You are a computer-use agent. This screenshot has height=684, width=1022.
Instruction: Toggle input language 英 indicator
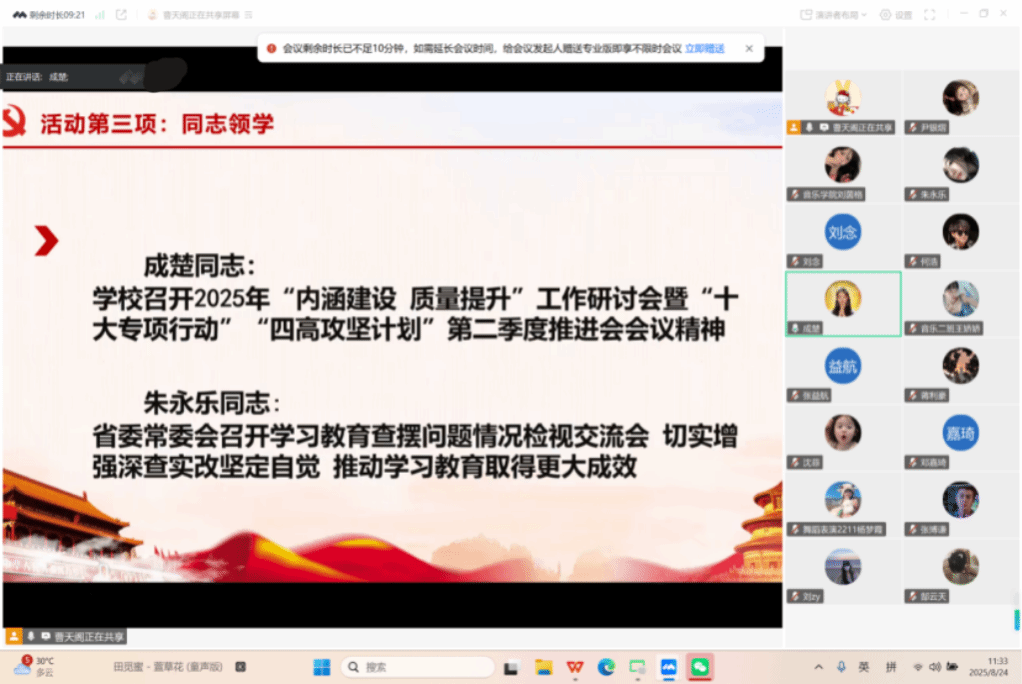[x=864, y=667]
